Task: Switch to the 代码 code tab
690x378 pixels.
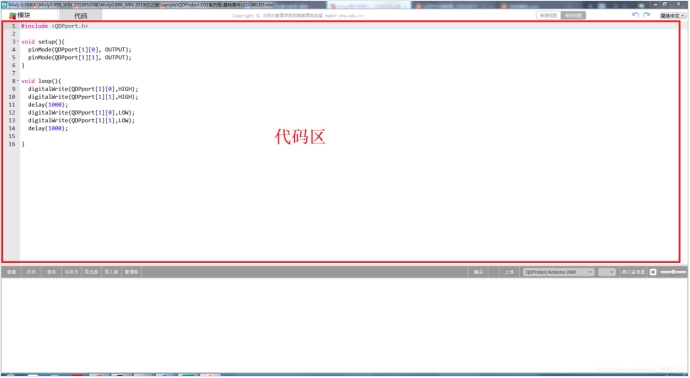Action: [x=81, y=15]
